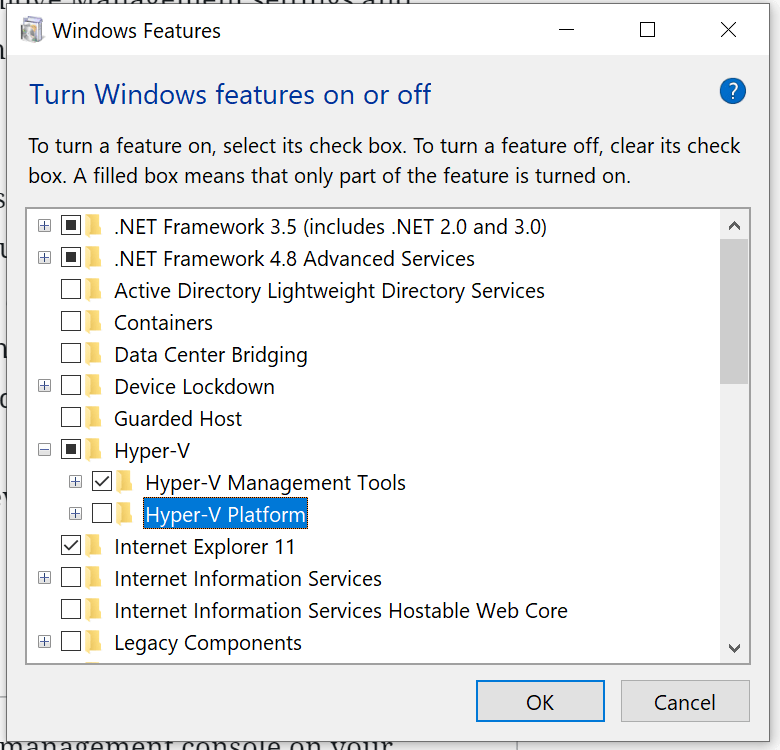Image resolution: width=780 pixels, height=750 pixels.
Task: Select the 'Hyper-V Management Tools' label
Action: click(x=276, y=482)
